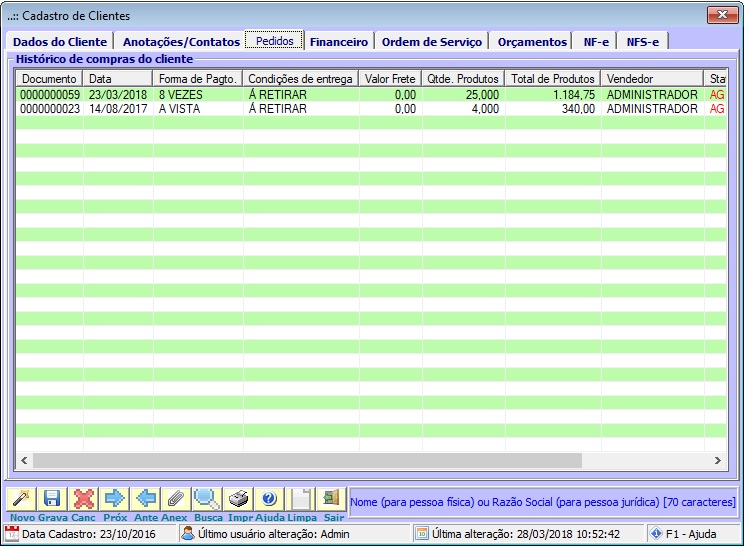Switch to the Ordem de Serviço tab
This screenshot has height=547, width=744.
[x=432, y=42]
